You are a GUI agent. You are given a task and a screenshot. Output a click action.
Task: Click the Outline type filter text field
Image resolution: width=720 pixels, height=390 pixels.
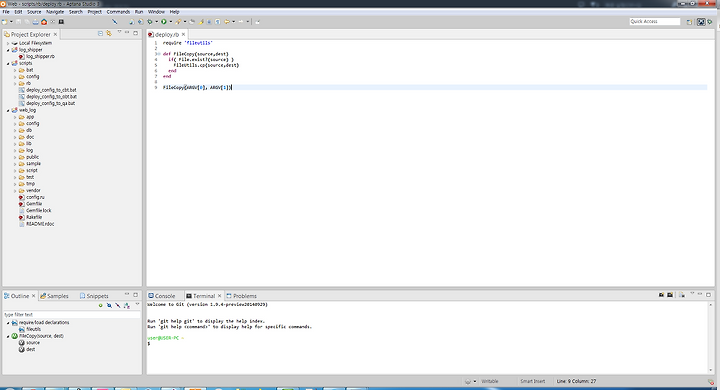(x=72, y=315)
